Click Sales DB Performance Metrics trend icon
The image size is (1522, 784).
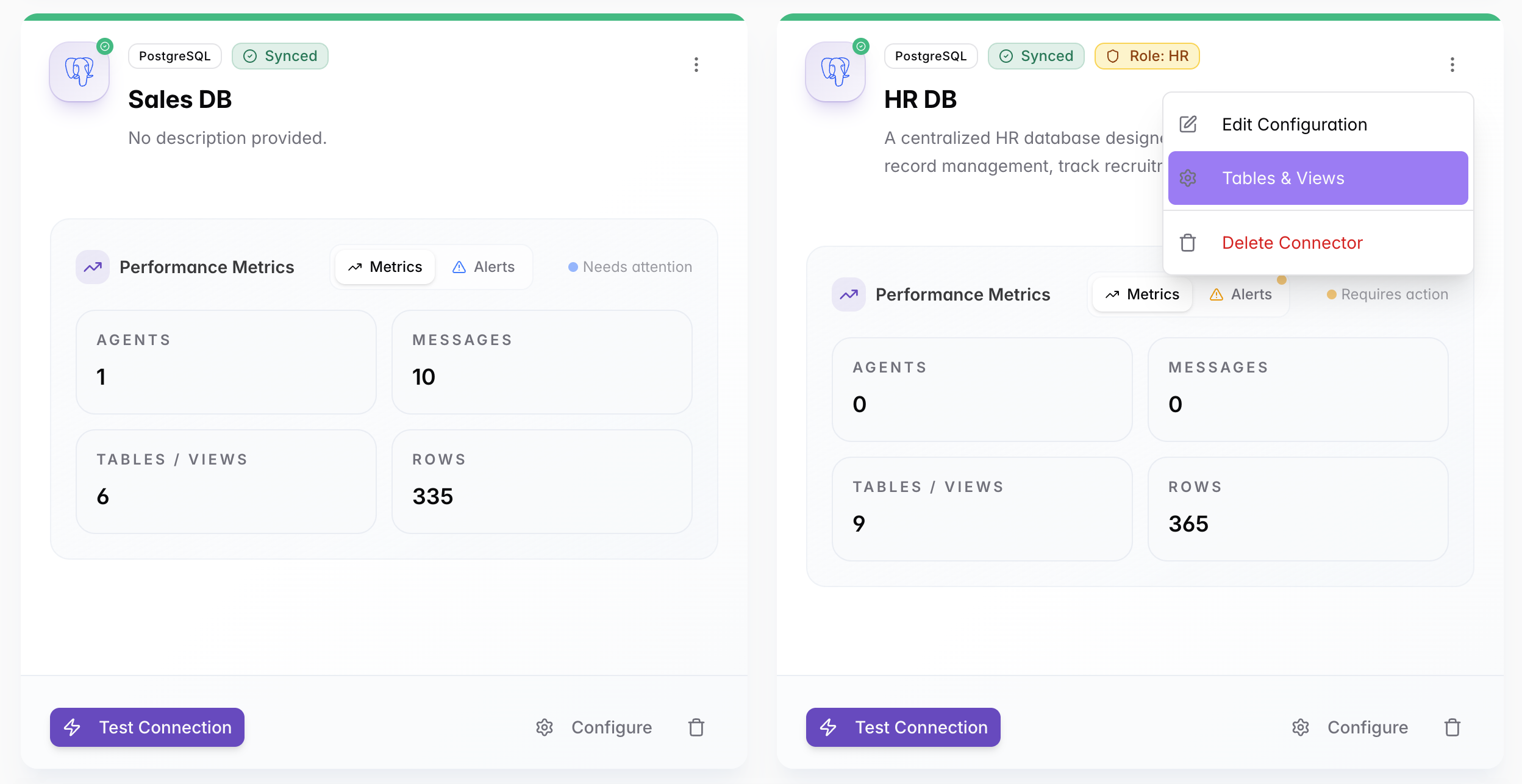pos(93,267)
